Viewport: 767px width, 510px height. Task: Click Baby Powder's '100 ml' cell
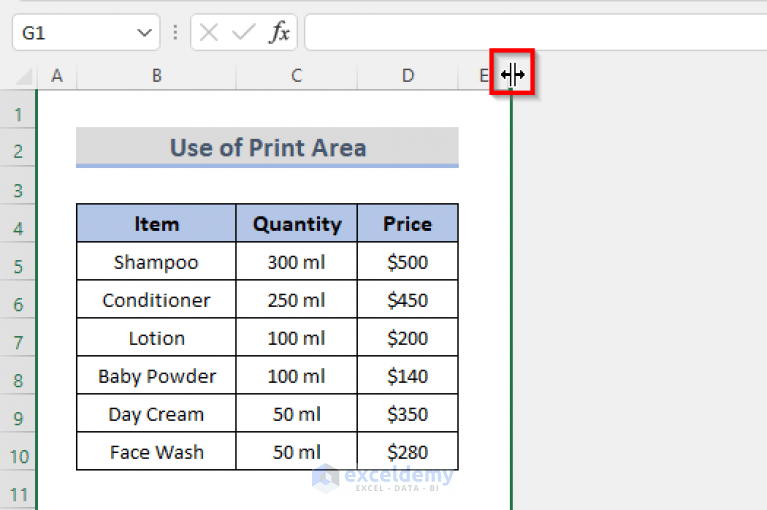tap(296, 376)
